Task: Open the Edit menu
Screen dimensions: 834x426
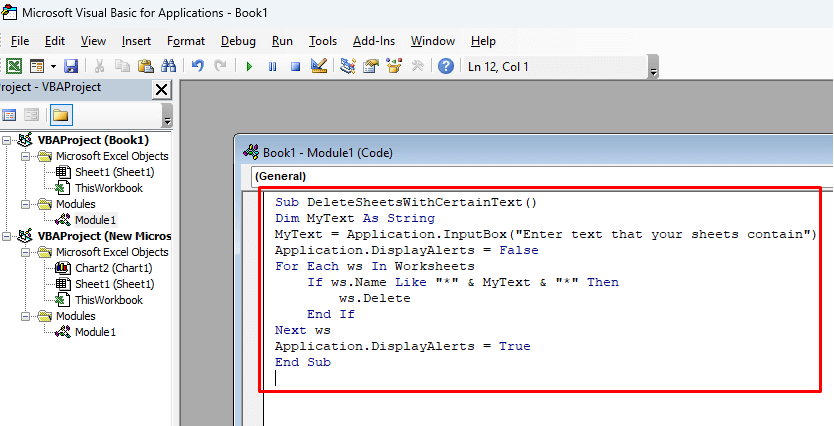Action: tap(55, 41)
